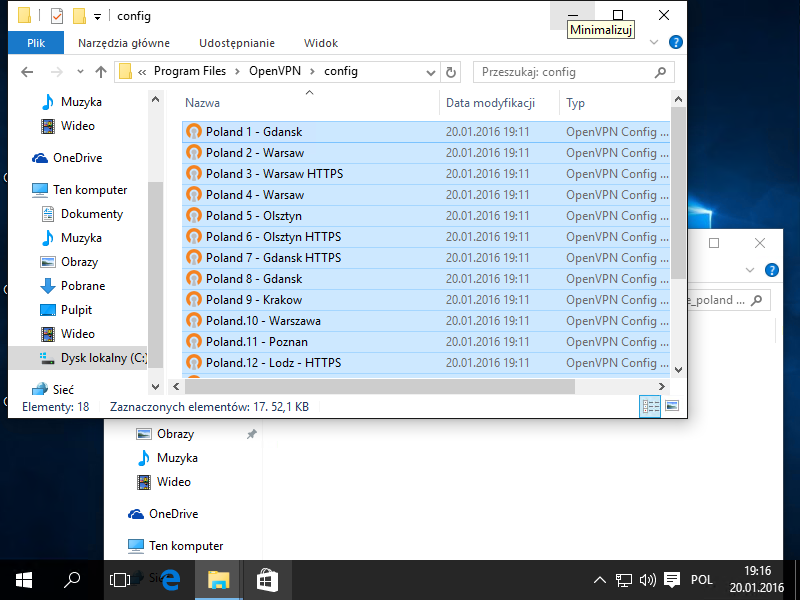The width and height of the screenshot is (800, 600).
Task: Switch to large icons view in status bar
Action: [x=672, y=406]
